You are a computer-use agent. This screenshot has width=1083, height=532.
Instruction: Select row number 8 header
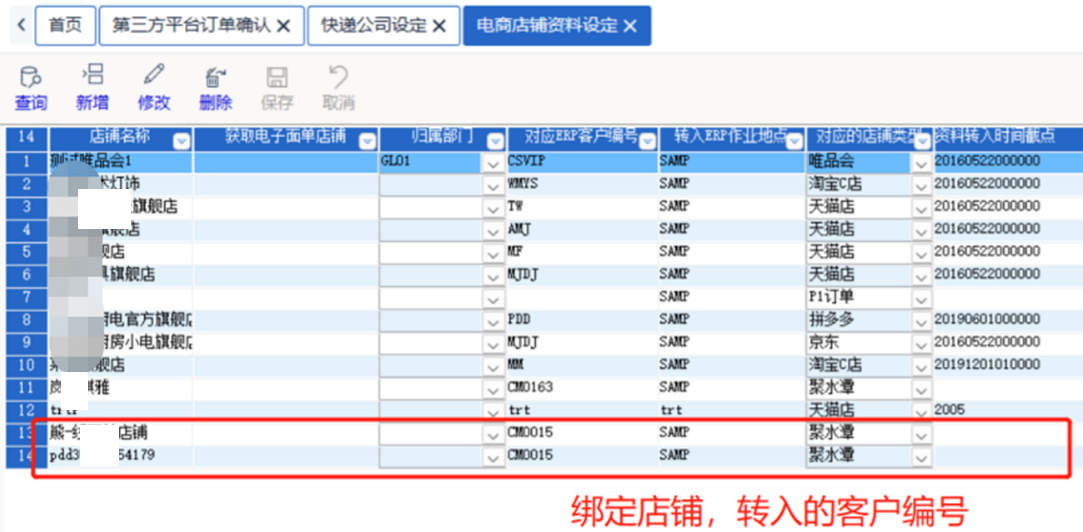click(26, 320)
